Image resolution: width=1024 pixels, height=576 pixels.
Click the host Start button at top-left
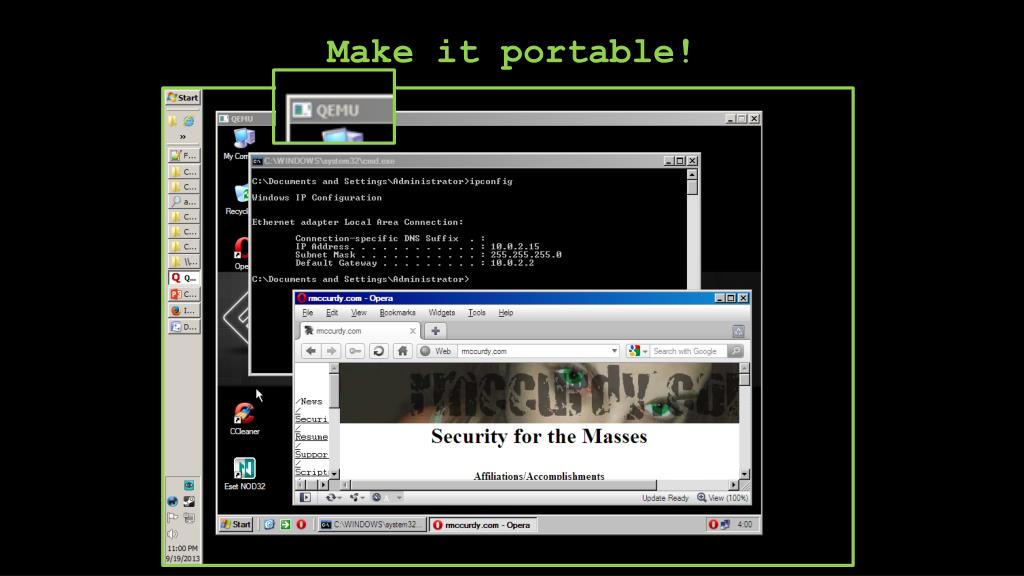[x=183, y=97]
